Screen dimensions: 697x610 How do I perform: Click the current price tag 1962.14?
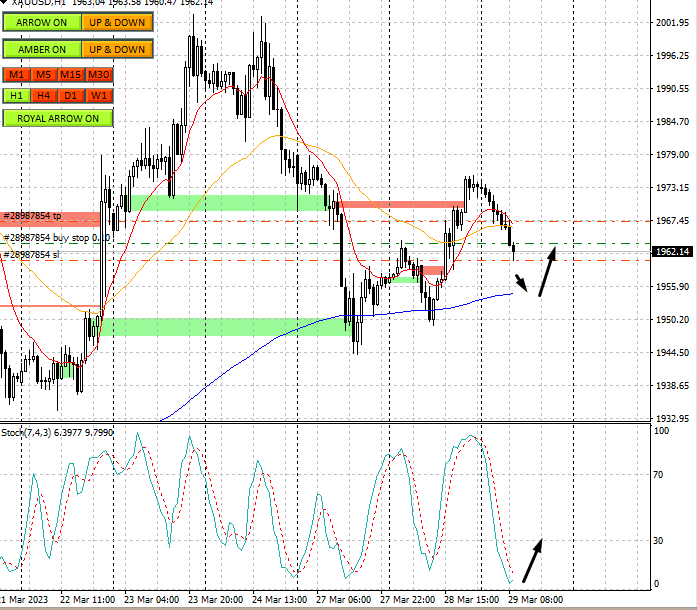(673, 252)
